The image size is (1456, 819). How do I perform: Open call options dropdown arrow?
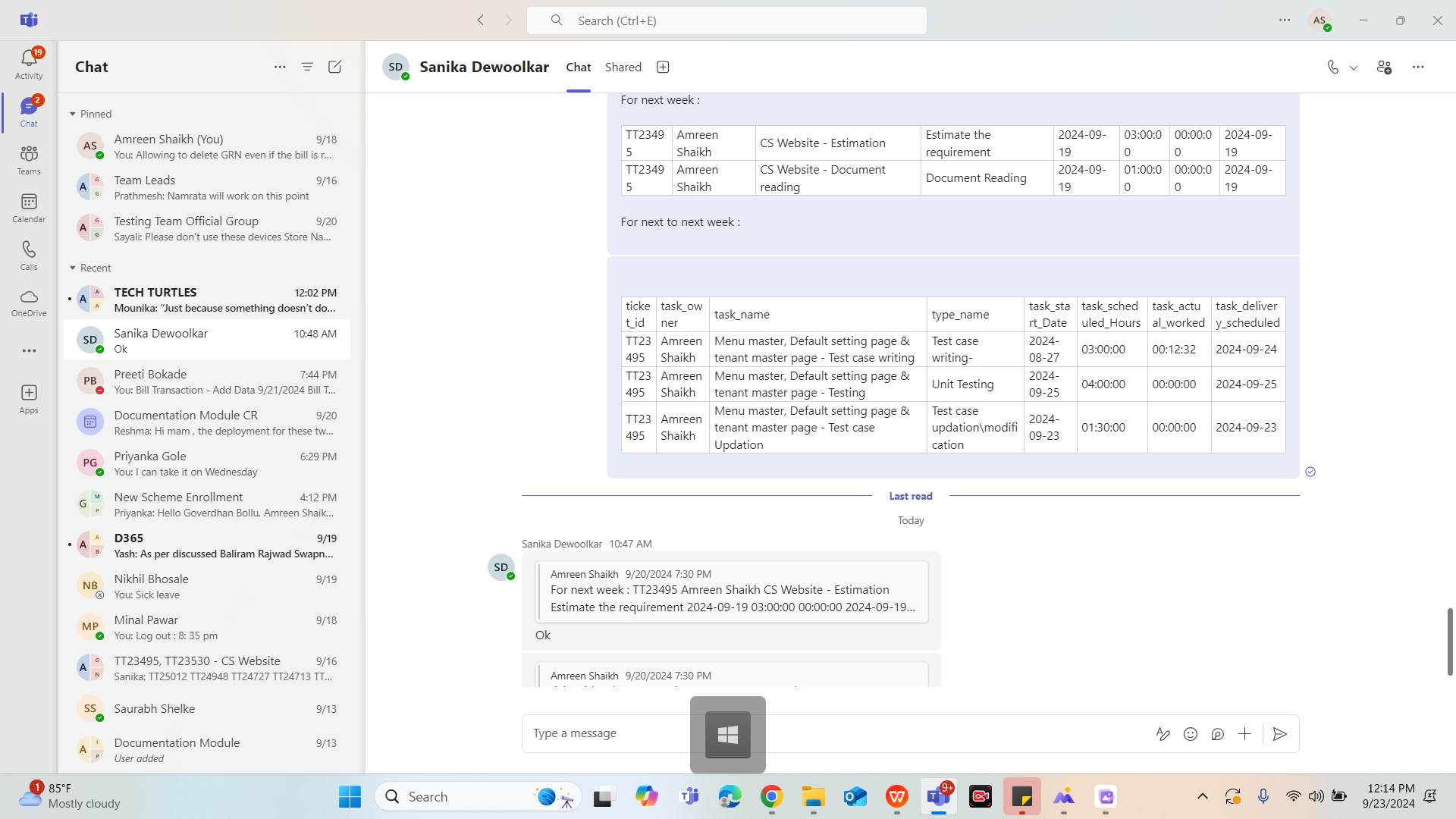(x=1354, y=67)
